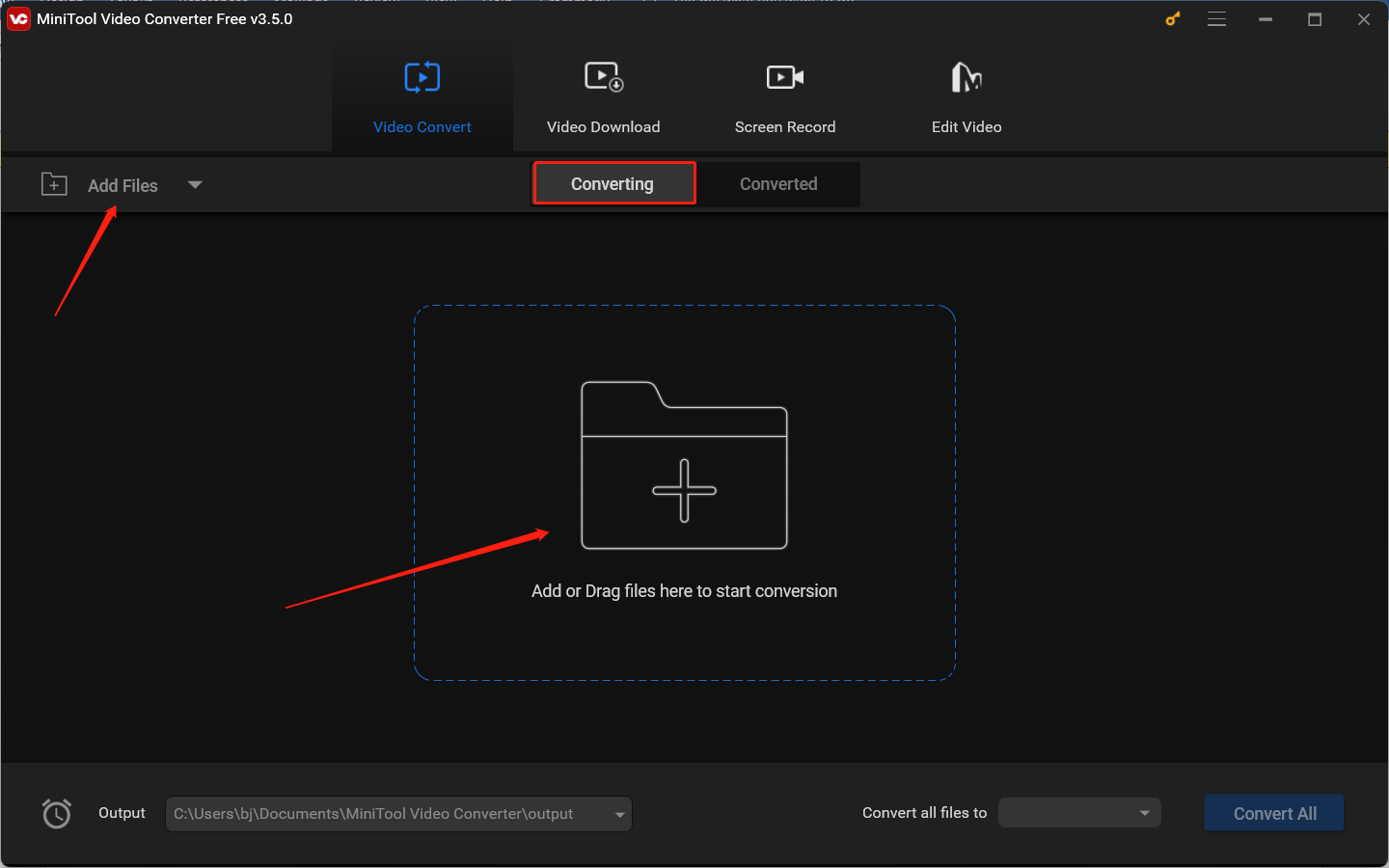Click the Add Files folder-plus icon
This screenshot has height=868, width=1389.
(x=54, y=184)
